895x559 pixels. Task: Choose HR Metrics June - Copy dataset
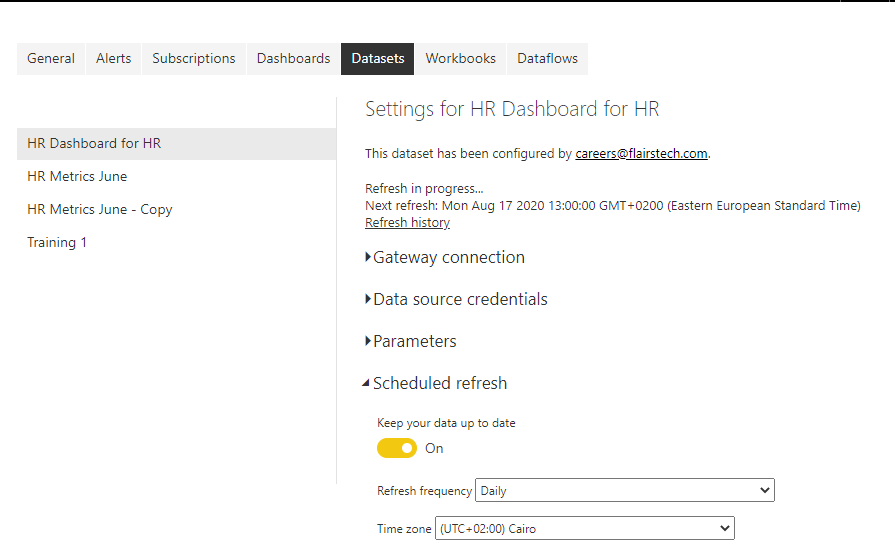(176, 210)
